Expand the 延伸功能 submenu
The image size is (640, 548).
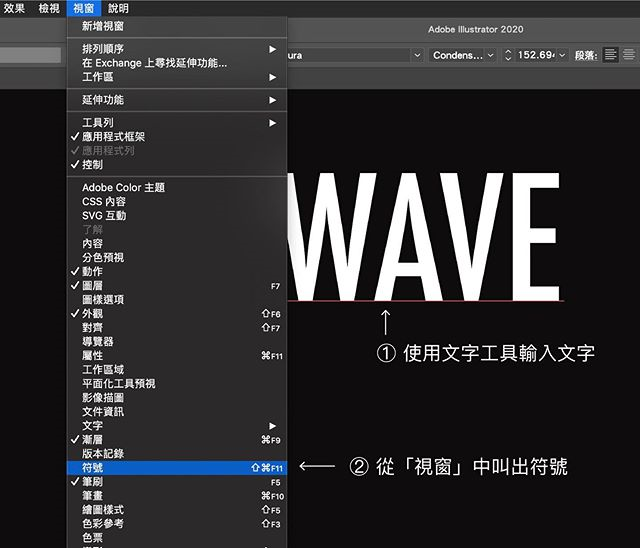[177, 100]
